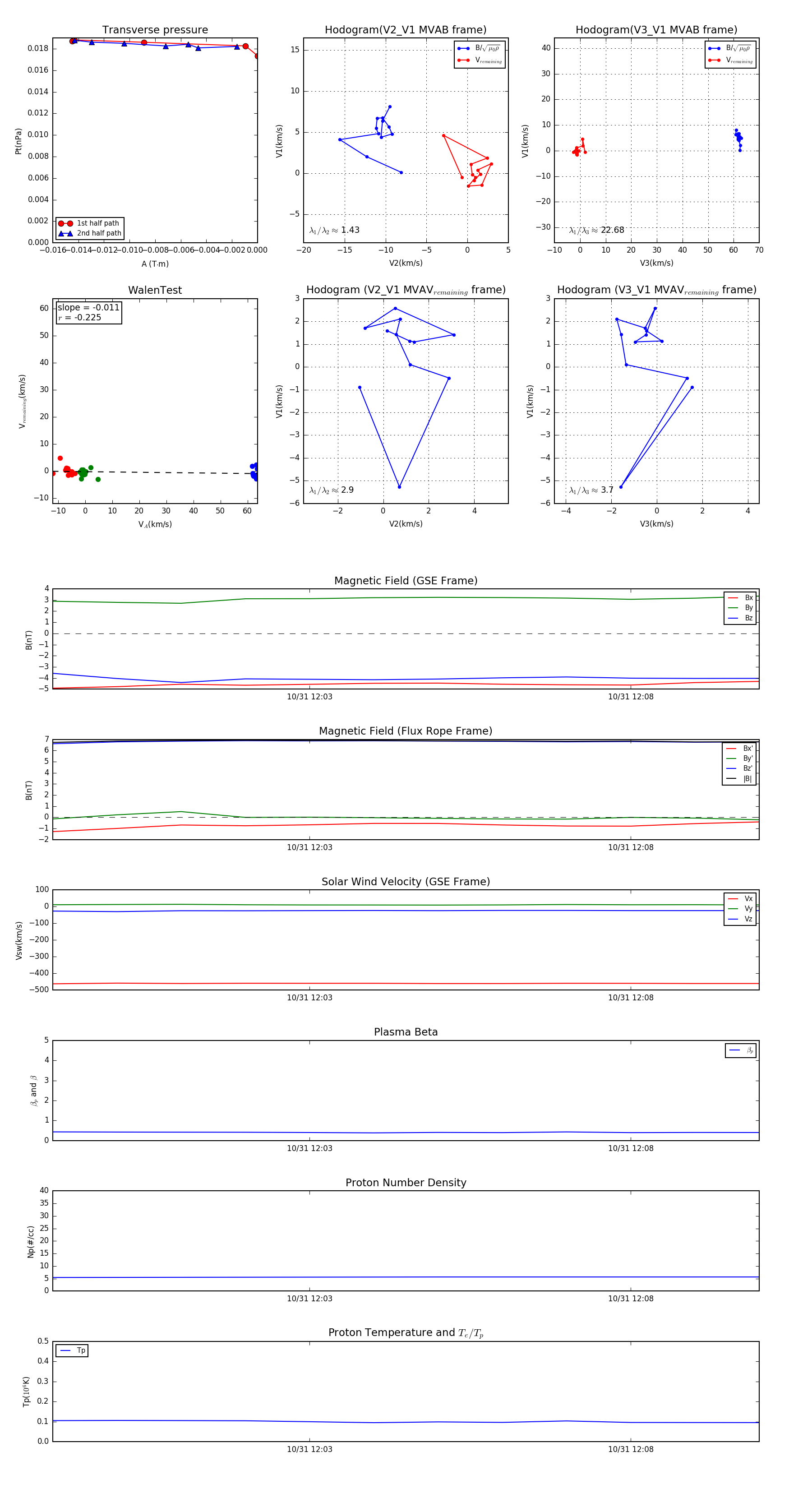Click the "Plasma Beta" plot title

click(406, 1032)
